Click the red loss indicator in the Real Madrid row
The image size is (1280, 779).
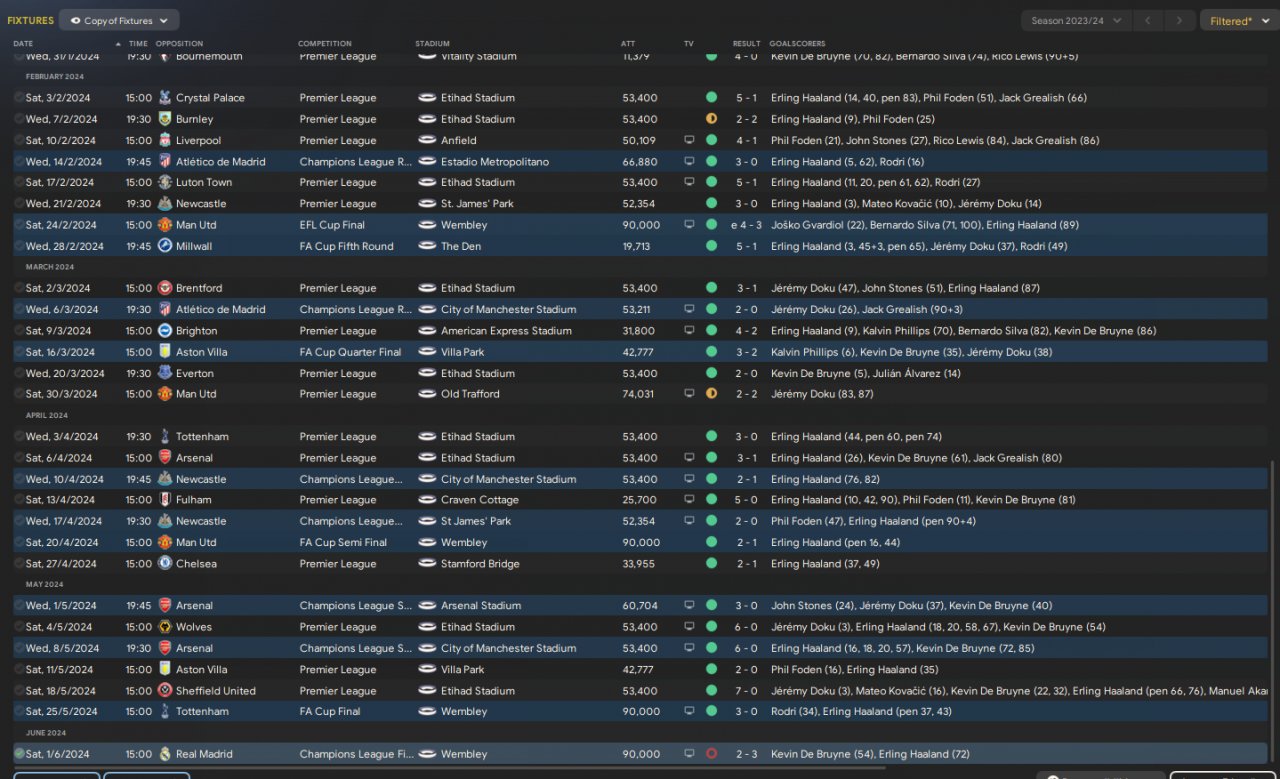pyautogui.click(x=711, y=754)
